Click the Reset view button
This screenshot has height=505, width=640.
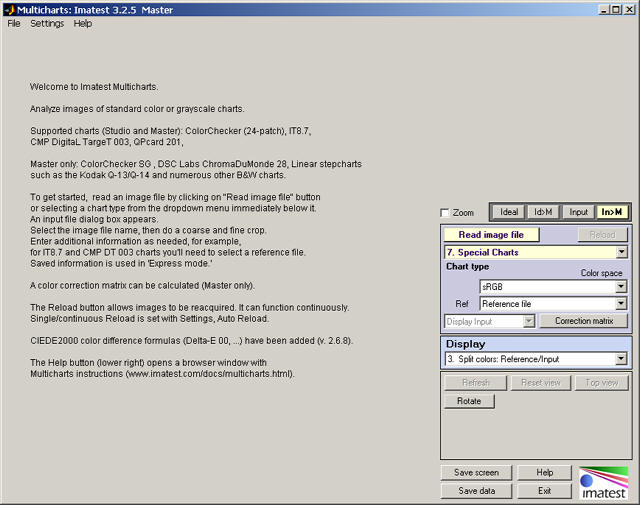click(540, 383)
